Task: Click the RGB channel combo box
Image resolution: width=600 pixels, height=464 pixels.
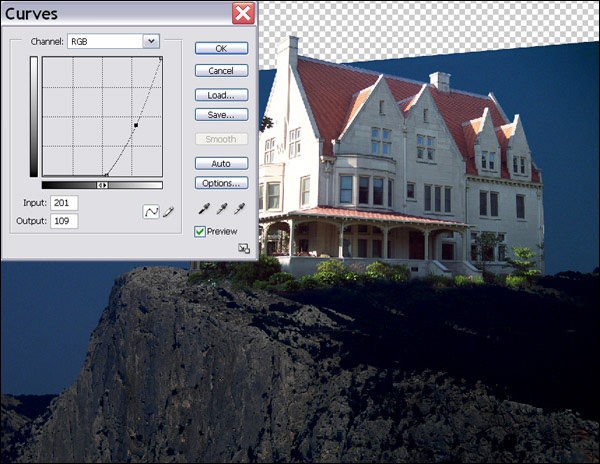Action: click(x=113, y=41)
